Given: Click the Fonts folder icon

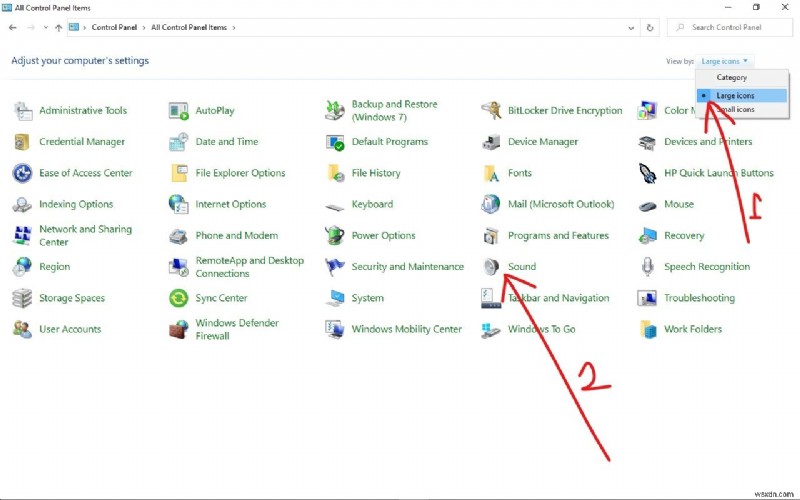Looking at the screenshot, I should pos(491,173).
